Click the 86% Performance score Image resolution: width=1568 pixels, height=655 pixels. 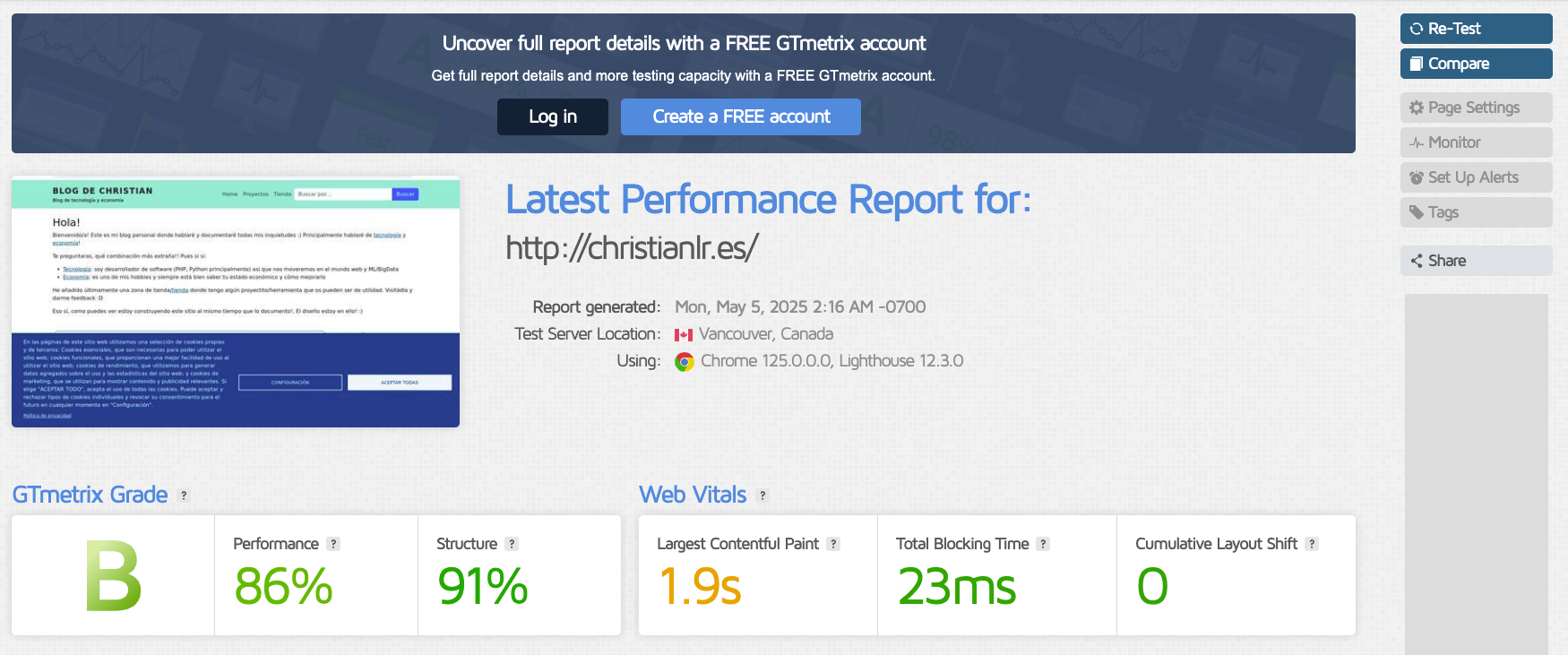pos(283,587)
